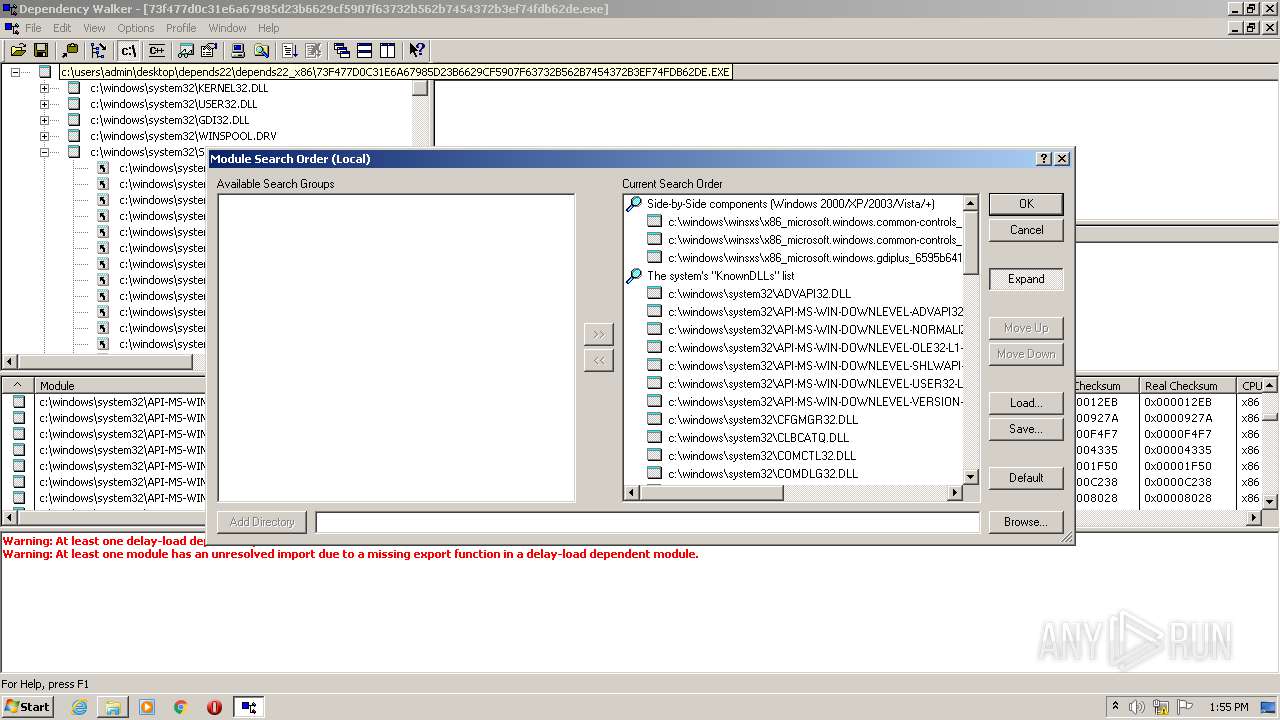Open System Information toolbar icon
The height and width of the screenshot is (720, 1280).
(x=238, y=50)
